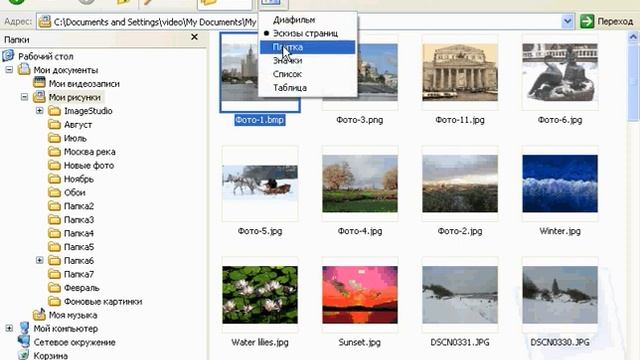Choose Таблица view option
The width and height of the screenshot is (640, 360).
point(307,87)
